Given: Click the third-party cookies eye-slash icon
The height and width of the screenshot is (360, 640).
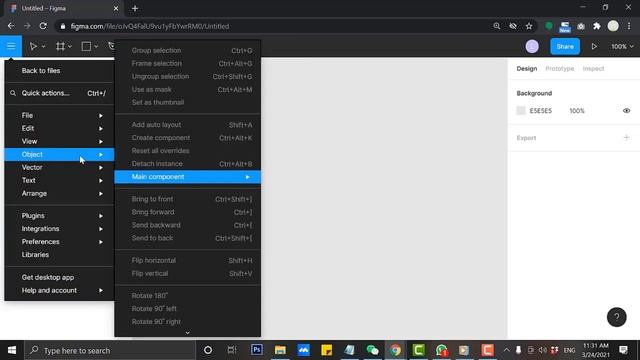Looking at the screenshot, I should click(513, 26).
